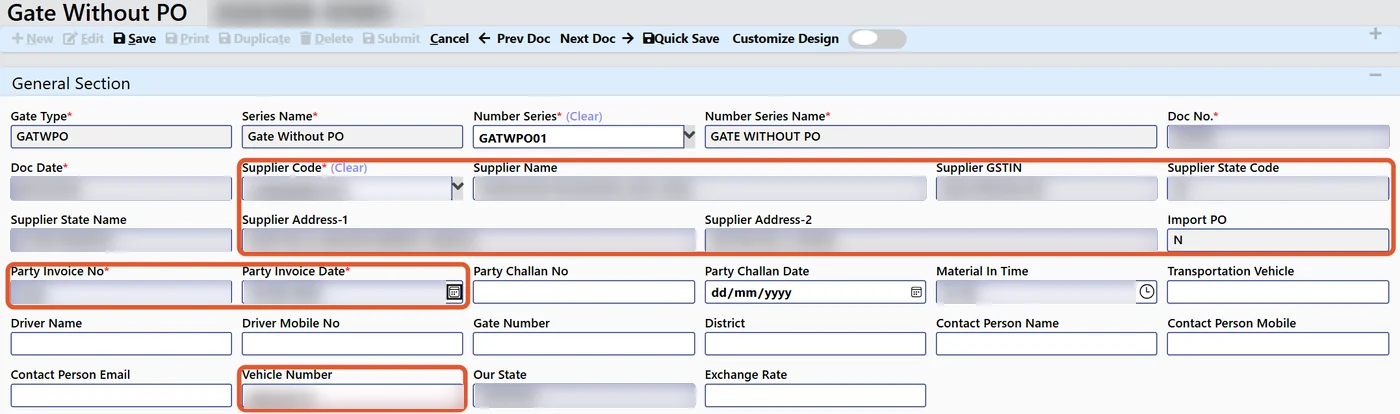Cancel the current document edit
This screenshot has width=1400, height=414.
click(449, 39)
